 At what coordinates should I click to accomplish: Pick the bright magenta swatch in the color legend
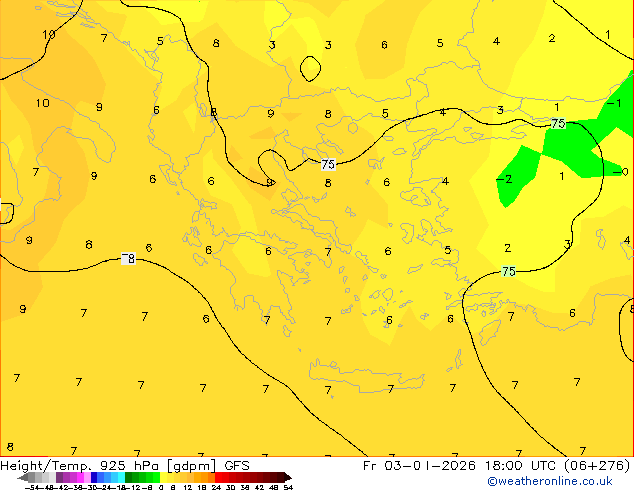80,477
